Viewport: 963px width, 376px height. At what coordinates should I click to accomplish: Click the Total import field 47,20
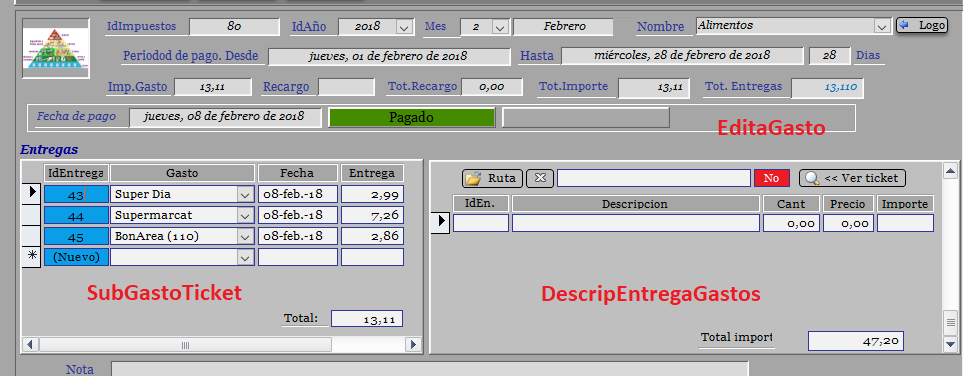[856, 341]
